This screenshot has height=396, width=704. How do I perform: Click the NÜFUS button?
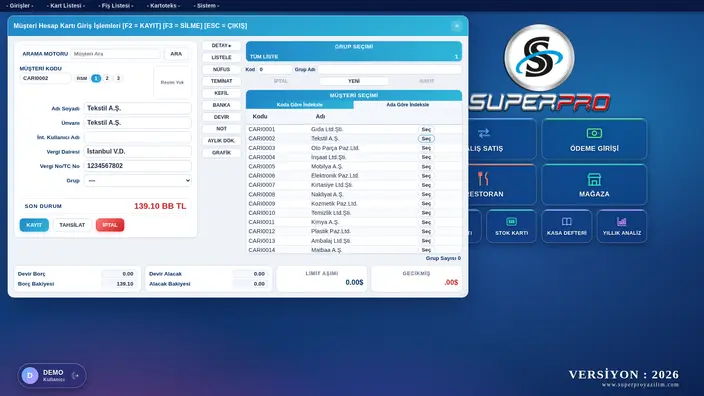tap(221, 70)
